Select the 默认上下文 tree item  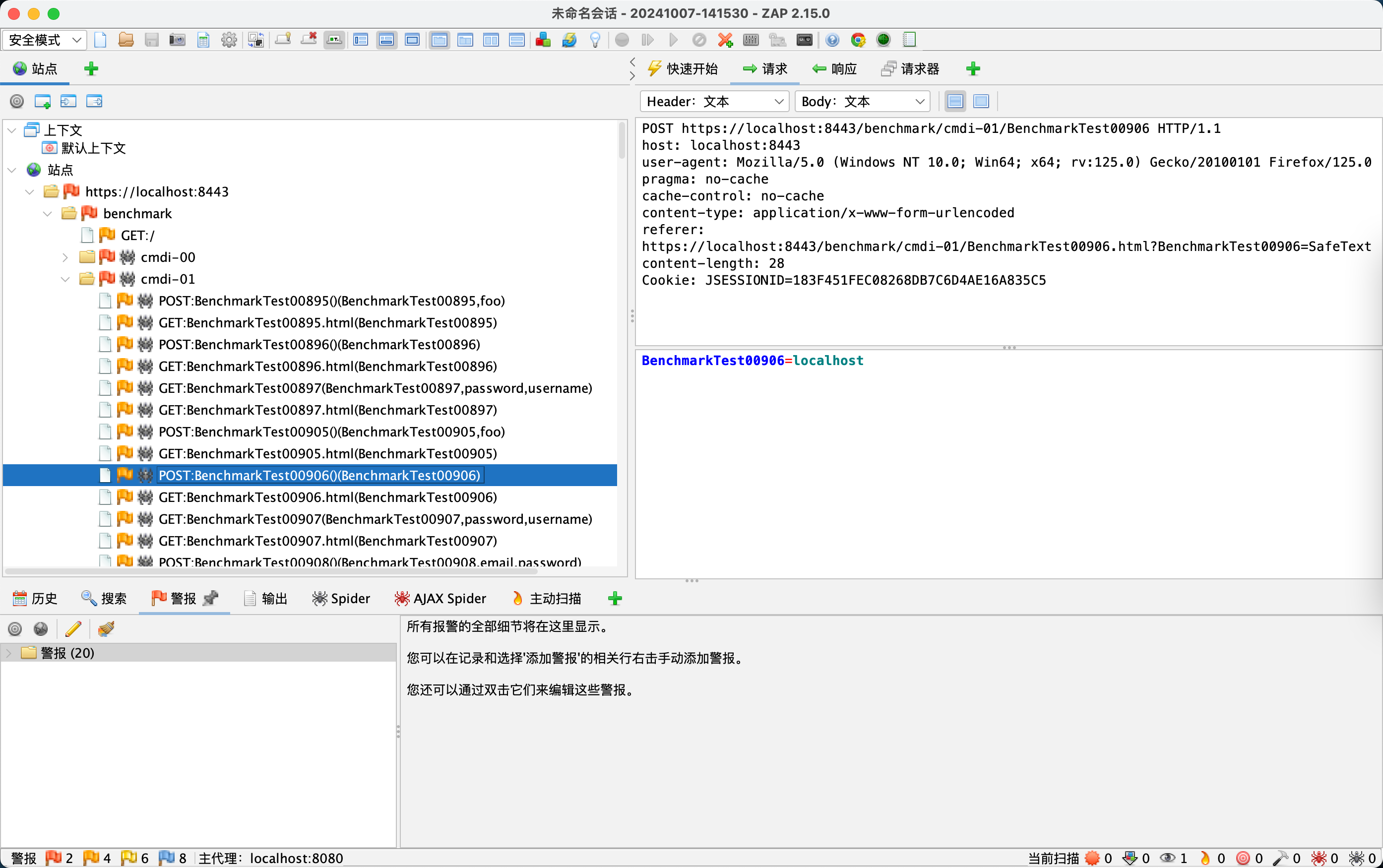(84, 148)
